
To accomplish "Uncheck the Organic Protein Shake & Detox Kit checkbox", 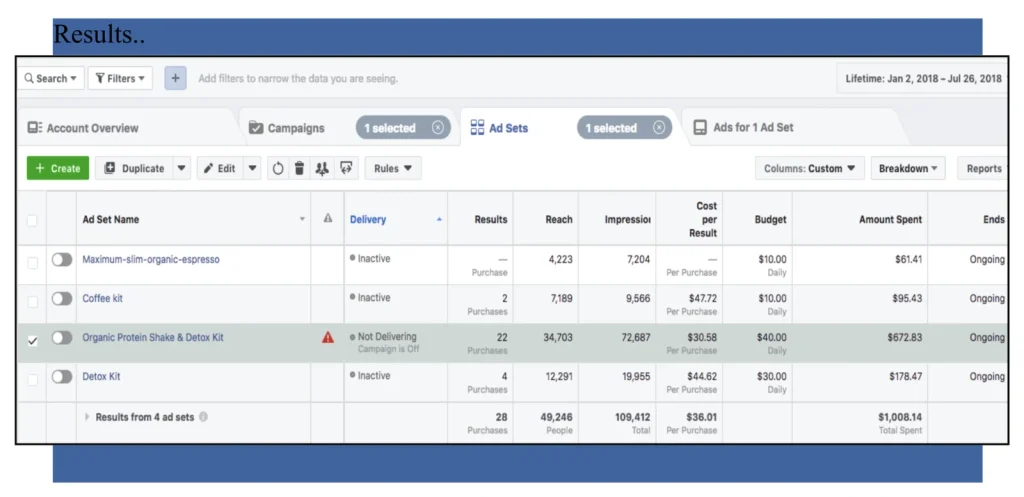I will (32, 340).
